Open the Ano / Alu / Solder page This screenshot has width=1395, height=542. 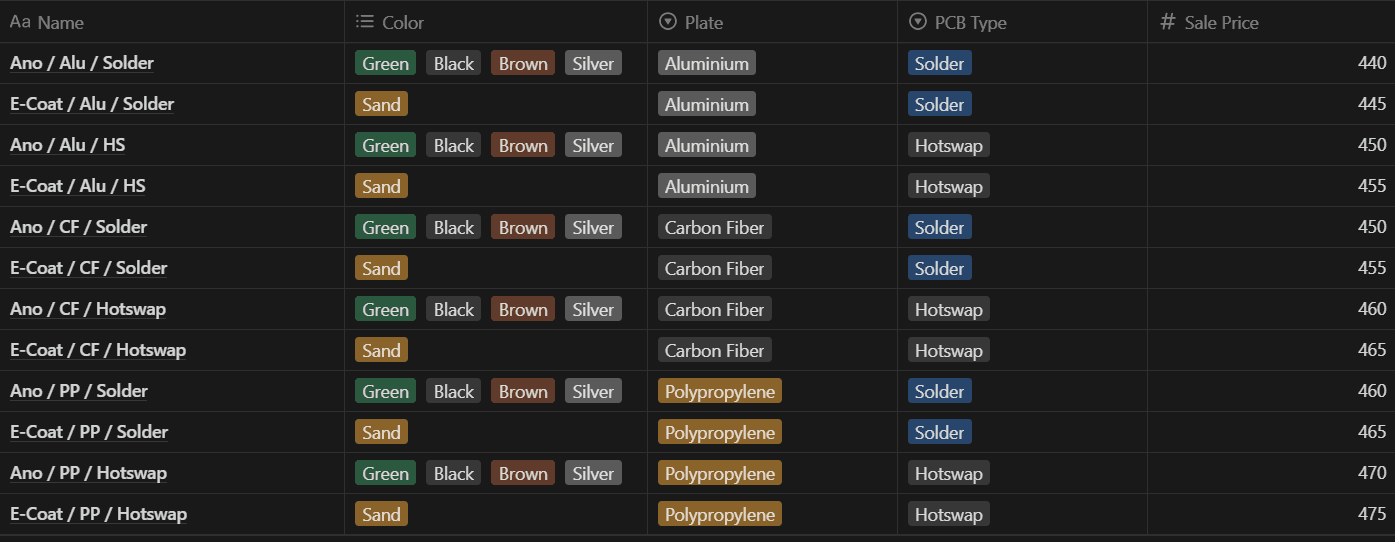[82, 63]
